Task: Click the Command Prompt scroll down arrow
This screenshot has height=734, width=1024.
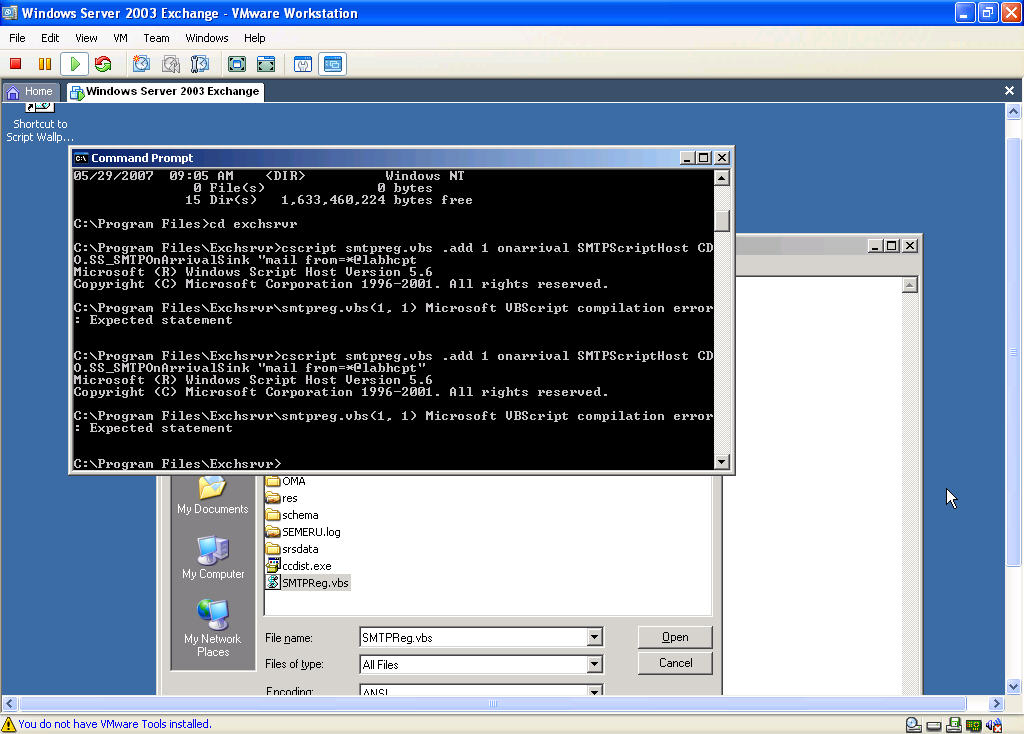Action: pyautogui.click(x=722, y=462)
